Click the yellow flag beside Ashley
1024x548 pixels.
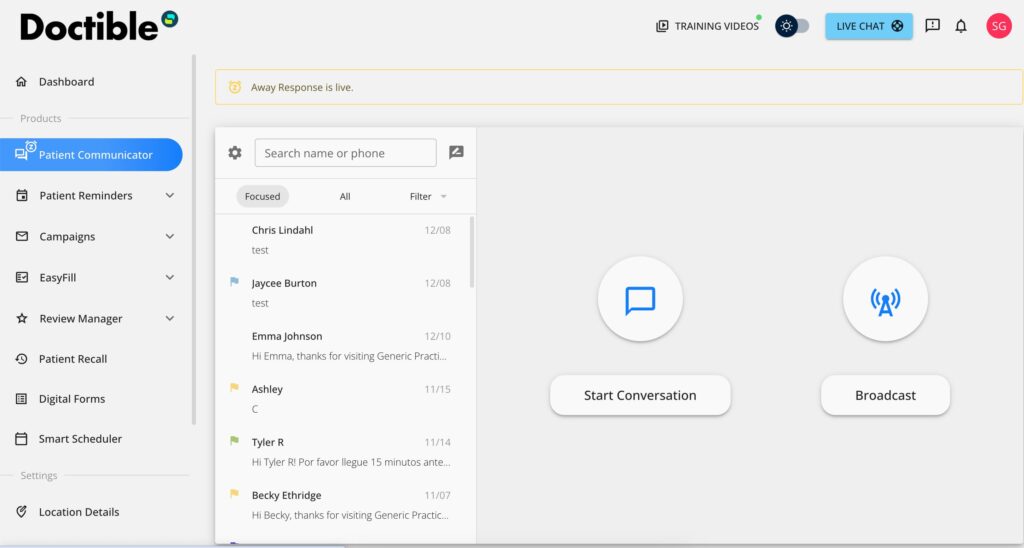tap(234, 388)
